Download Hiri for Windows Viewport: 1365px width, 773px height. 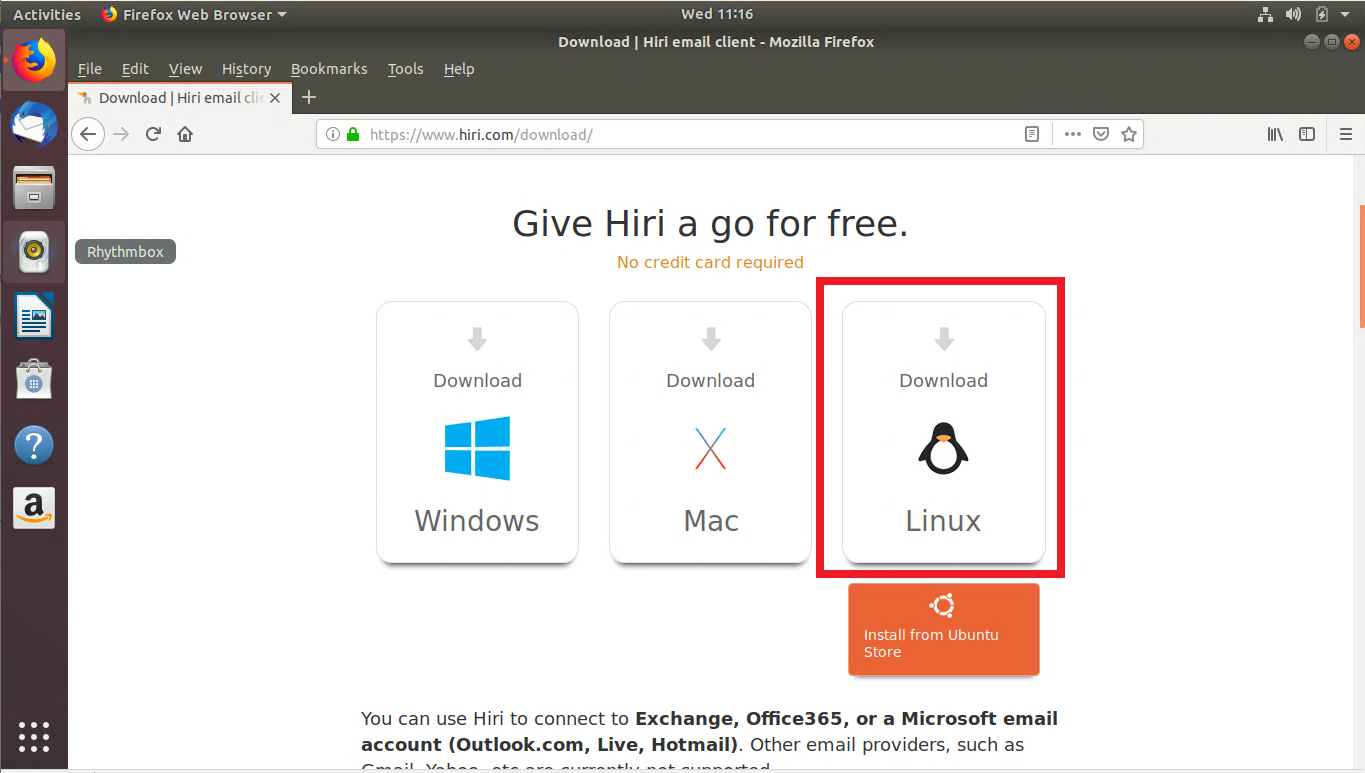coord(477,432)
